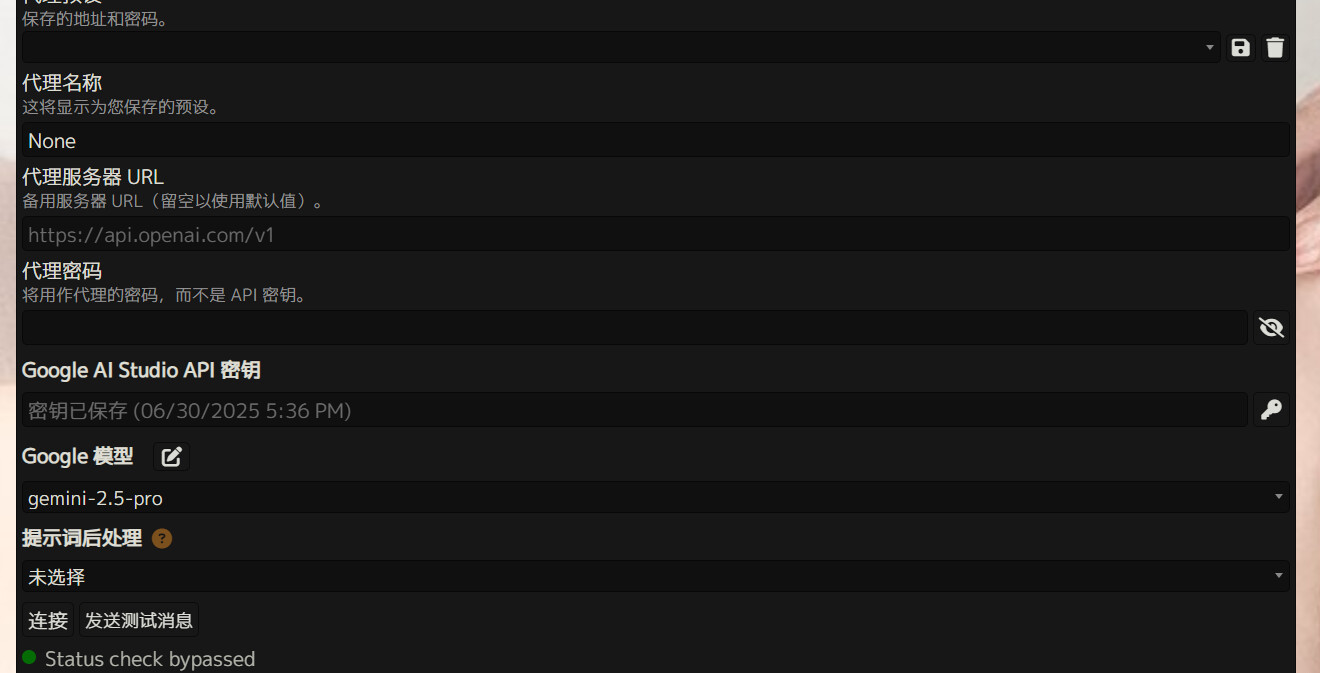Save the current proxy preset
The height and width of the screenshot is (673, 1320).
click(x=1241, y=48)
